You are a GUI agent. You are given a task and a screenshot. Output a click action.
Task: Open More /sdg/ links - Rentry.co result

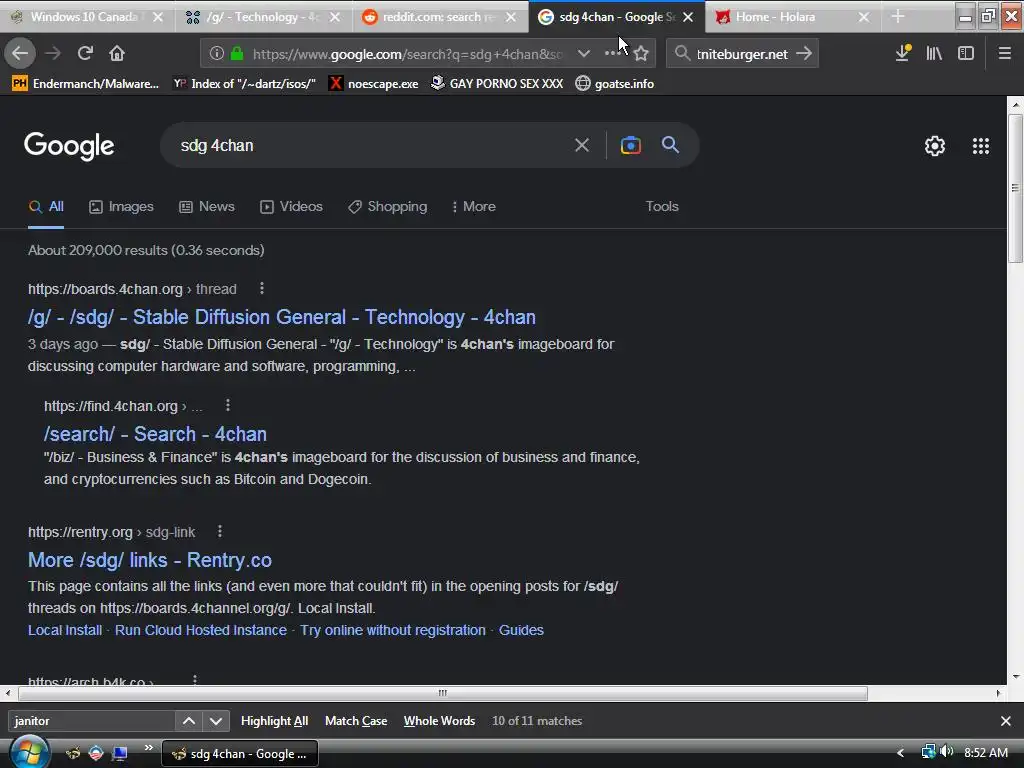150,560
